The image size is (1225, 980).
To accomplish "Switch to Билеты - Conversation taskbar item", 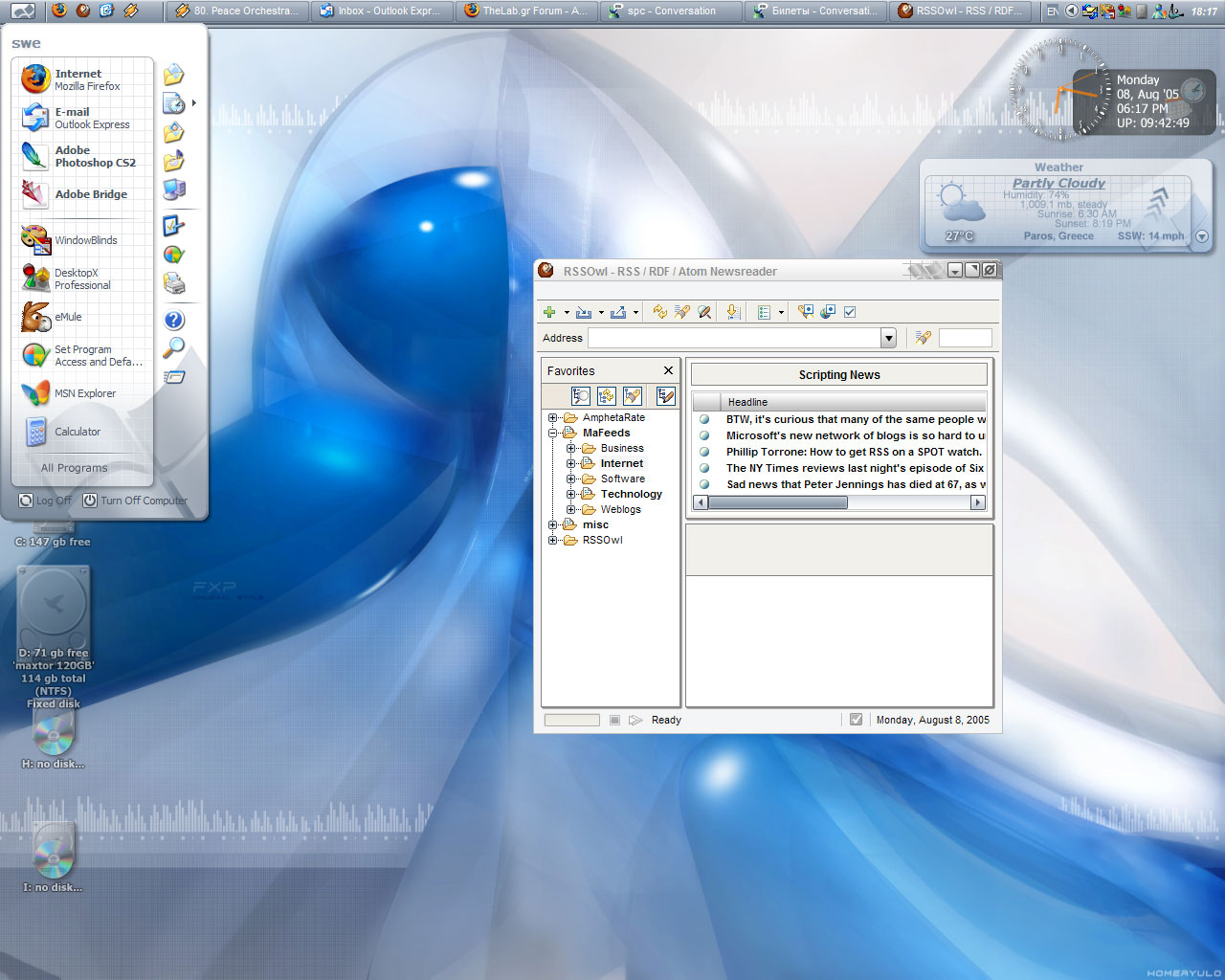I will coord(815,11).
